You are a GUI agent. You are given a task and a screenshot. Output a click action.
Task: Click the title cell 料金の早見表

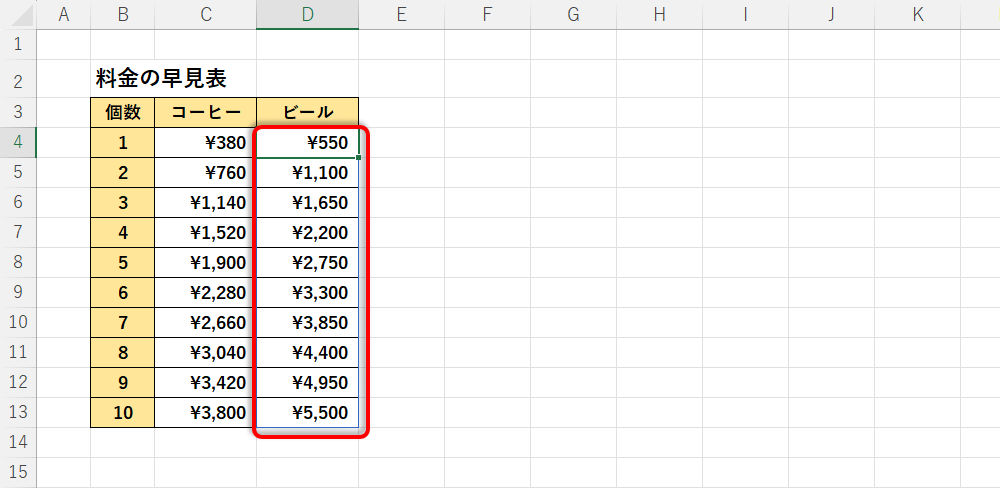[x=160, y=79]
